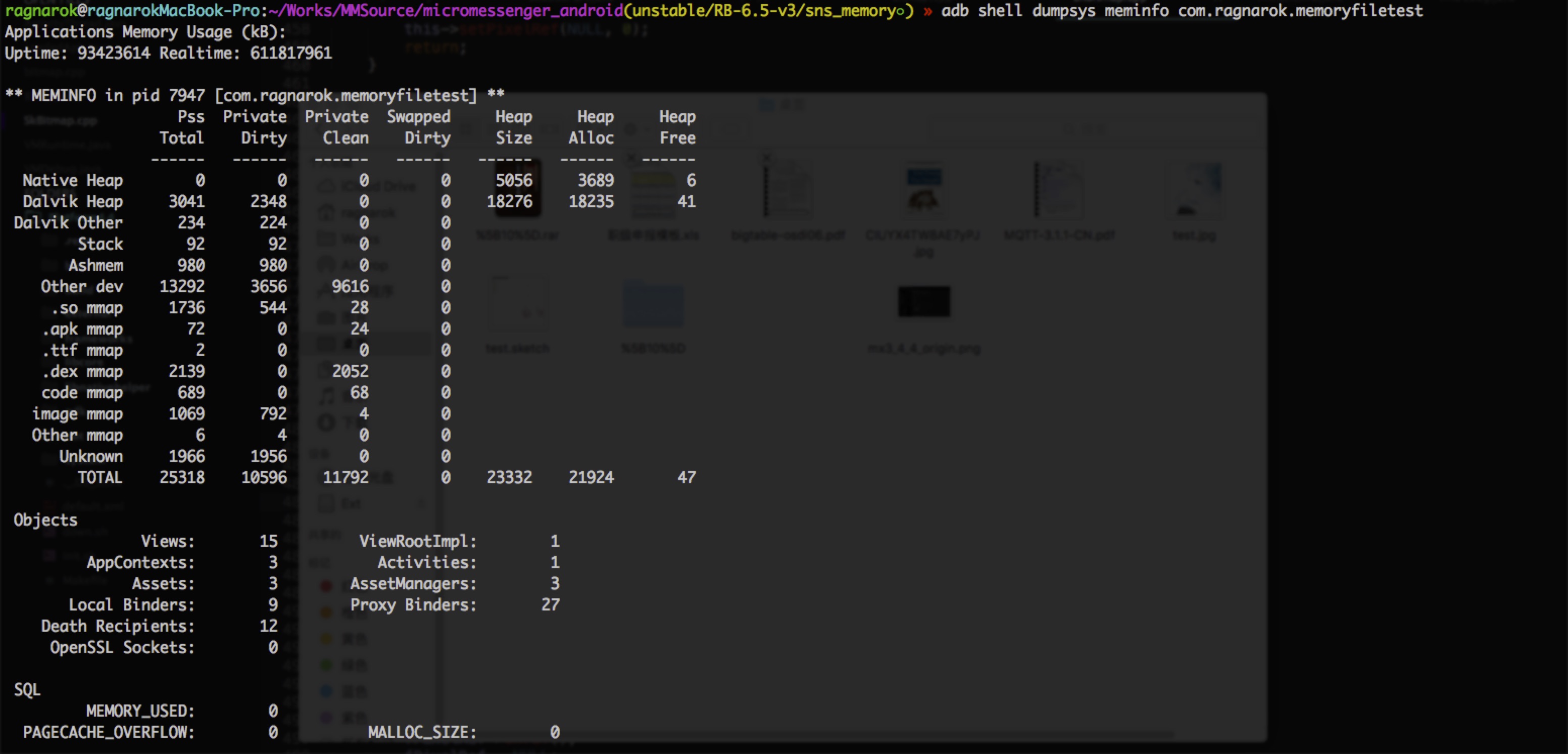Click the 'Other dev' row label
The image size is (1568, 754).
[82, 286]
